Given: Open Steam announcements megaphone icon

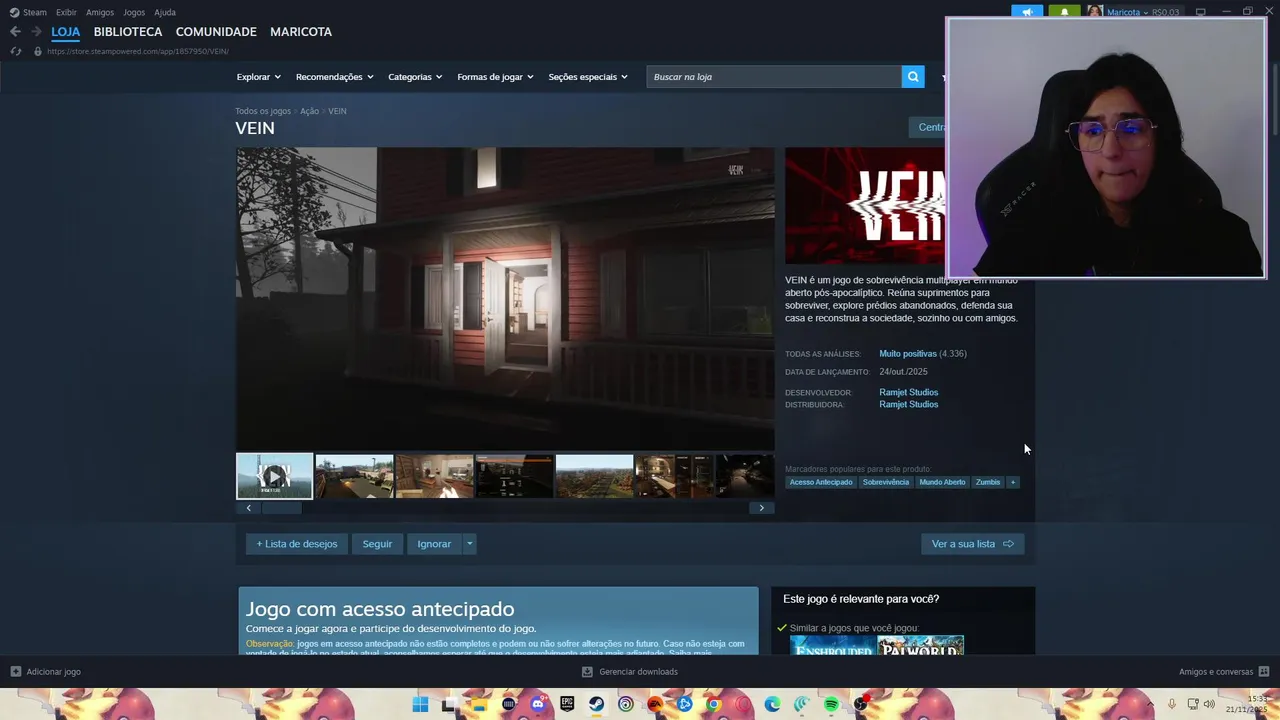Looking at the screenshot, I should pos(1027,12).
